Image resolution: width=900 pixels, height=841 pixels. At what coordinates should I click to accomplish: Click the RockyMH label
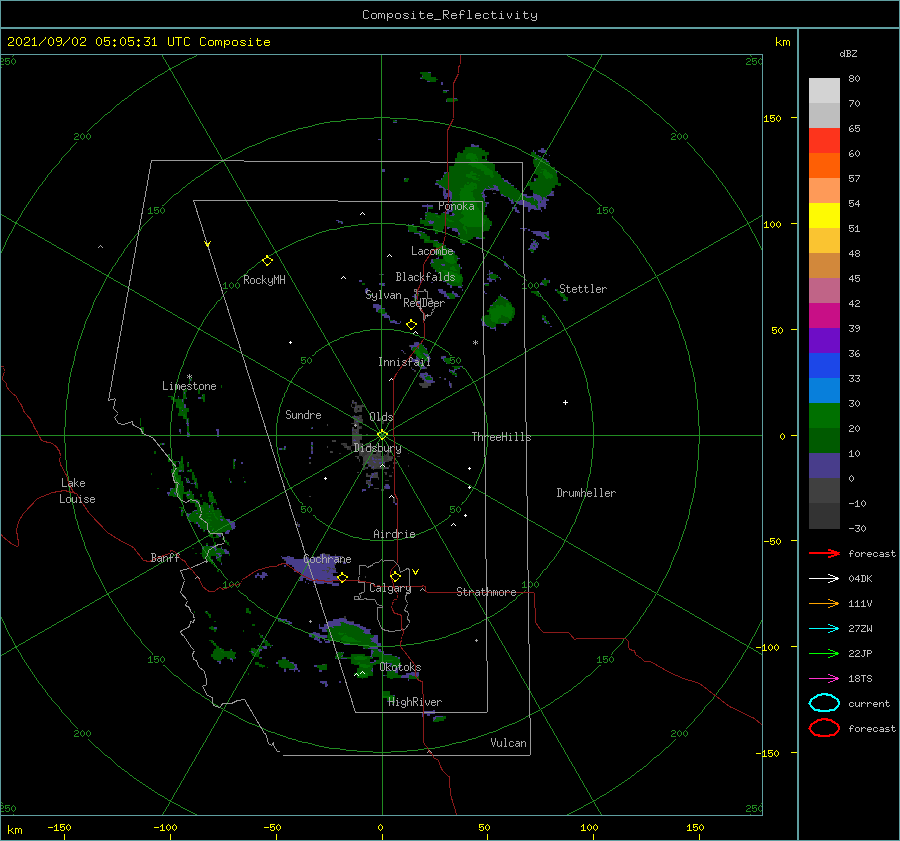pos(264,280)
